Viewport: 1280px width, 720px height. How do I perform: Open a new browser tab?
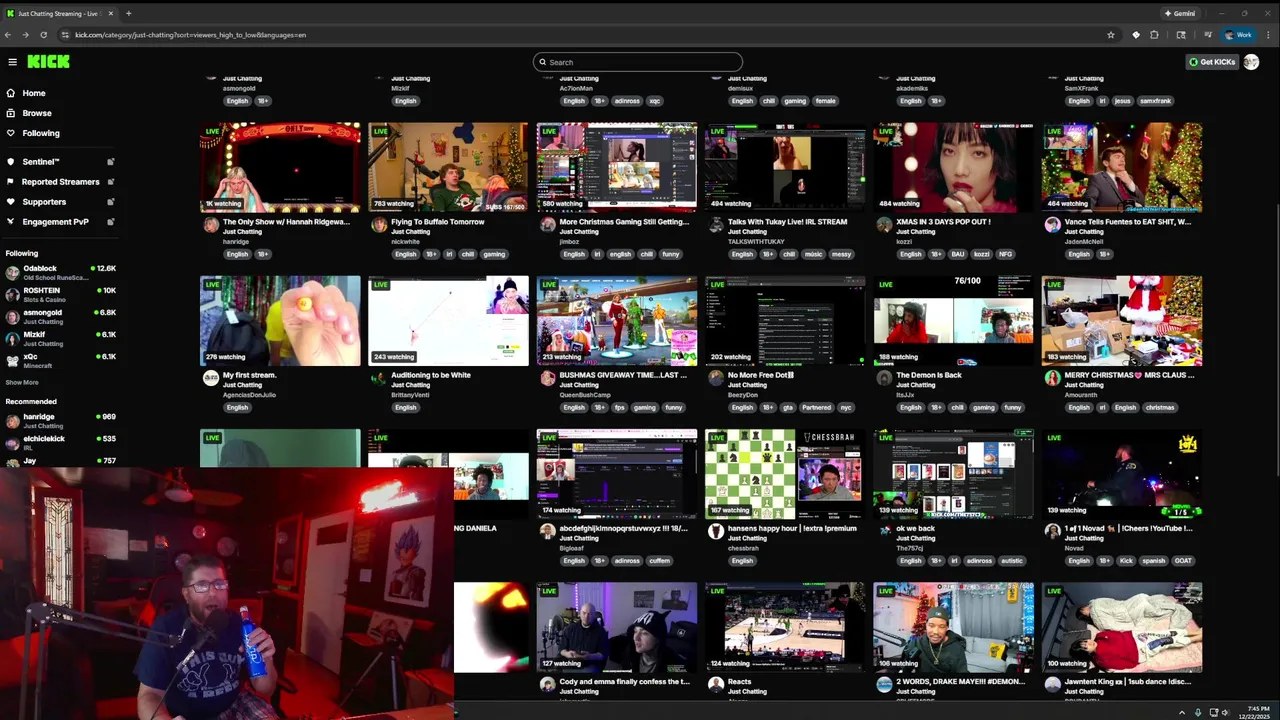(x=128, y=13)
